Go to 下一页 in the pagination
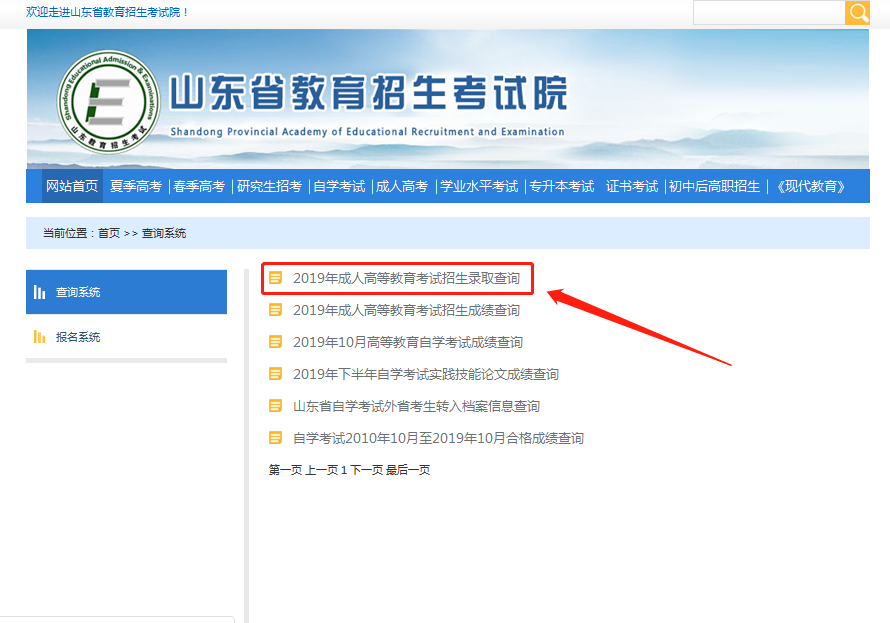The width and height of the screenshot is (890, 623). coord(365,470)
